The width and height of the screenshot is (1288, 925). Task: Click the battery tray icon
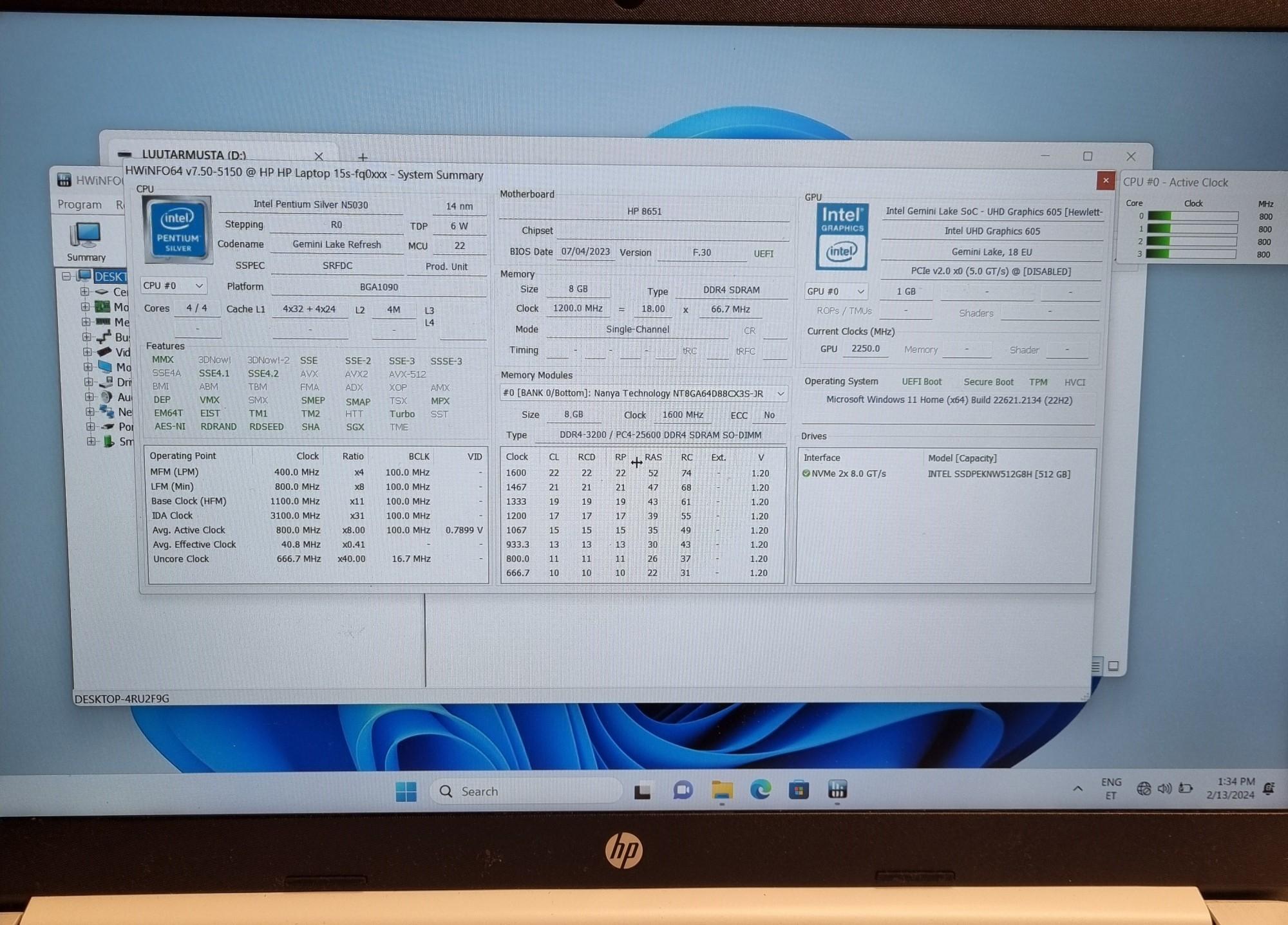tap(1186, 789)
